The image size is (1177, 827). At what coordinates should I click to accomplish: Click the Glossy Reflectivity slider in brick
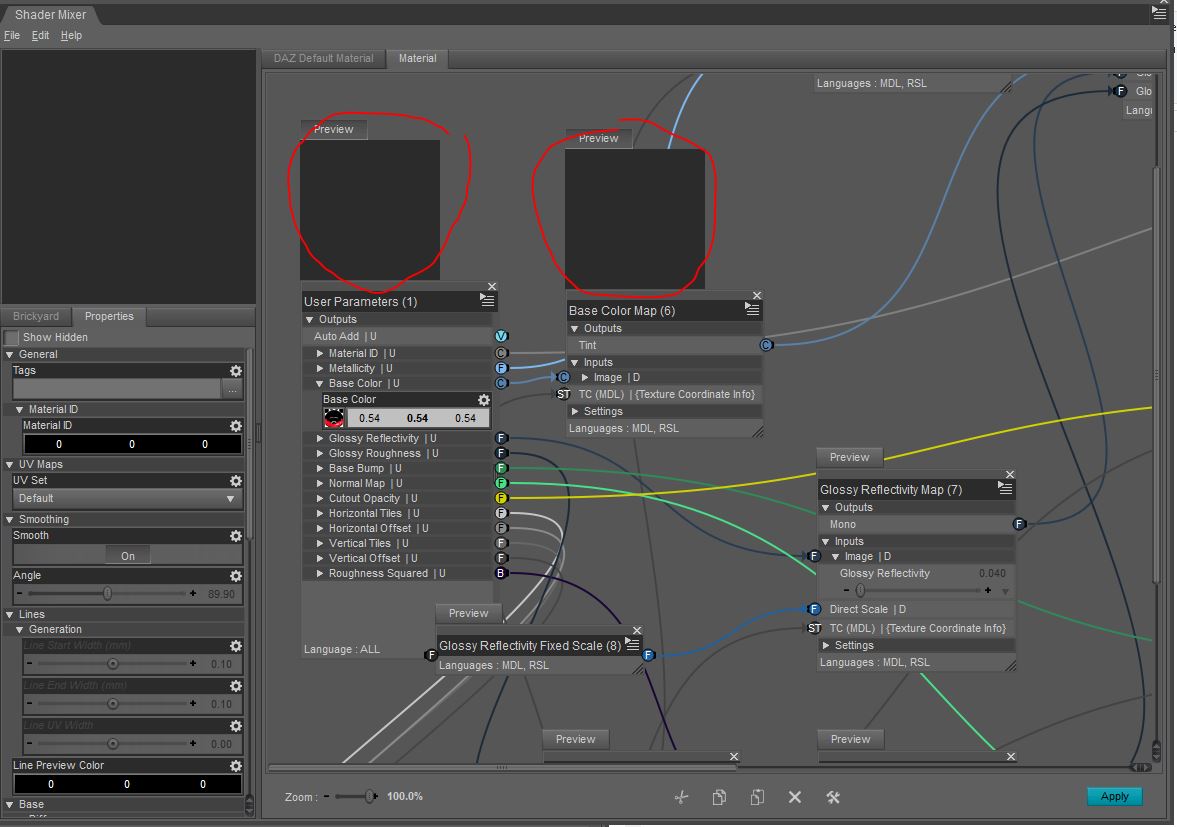pyautogui.click(x=860, y=591)
